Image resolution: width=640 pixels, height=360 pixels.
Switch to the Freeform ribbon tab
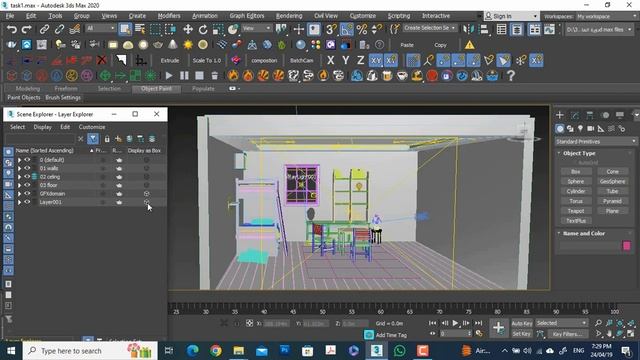tap(66, 89)
